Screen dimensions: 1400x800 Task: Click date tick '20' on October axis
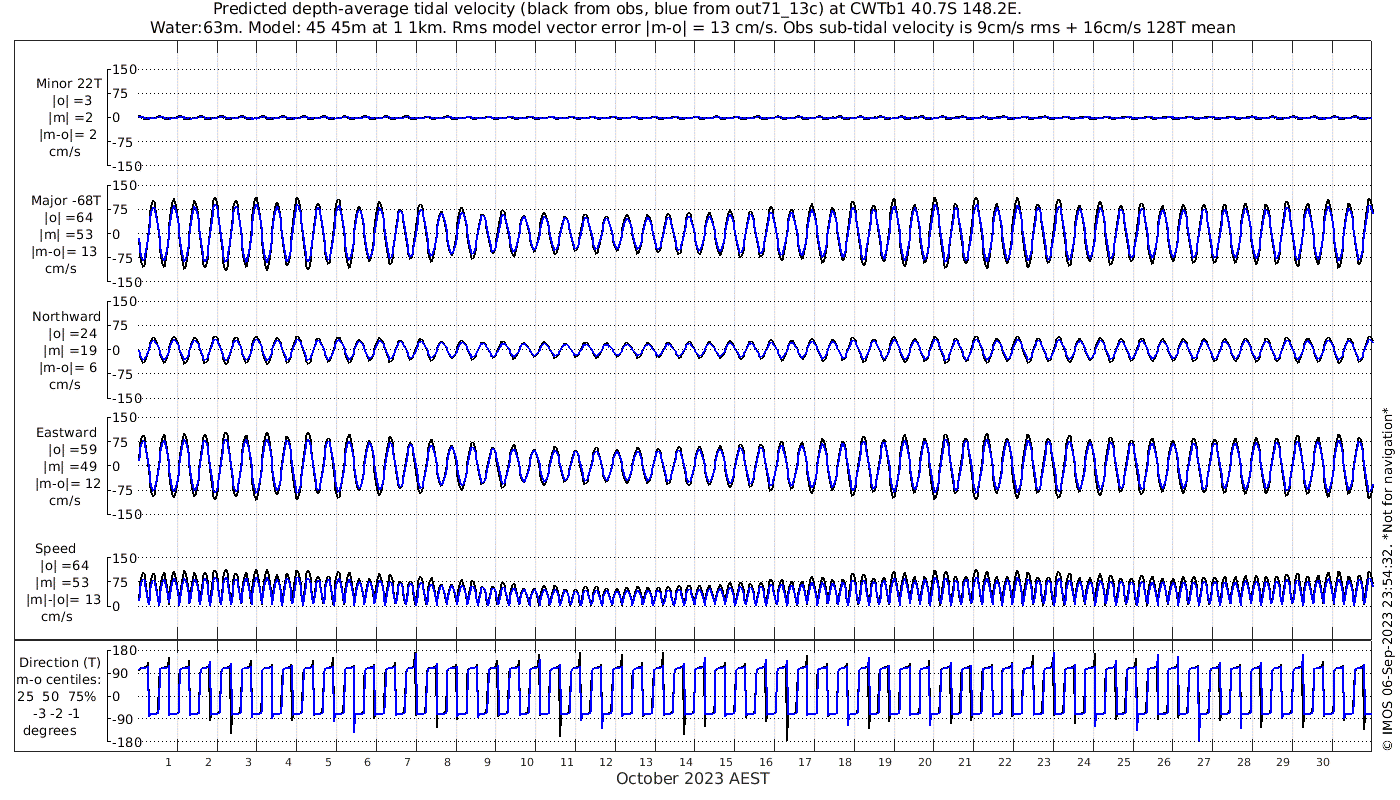pyautogui.click(x=925, y=762)
